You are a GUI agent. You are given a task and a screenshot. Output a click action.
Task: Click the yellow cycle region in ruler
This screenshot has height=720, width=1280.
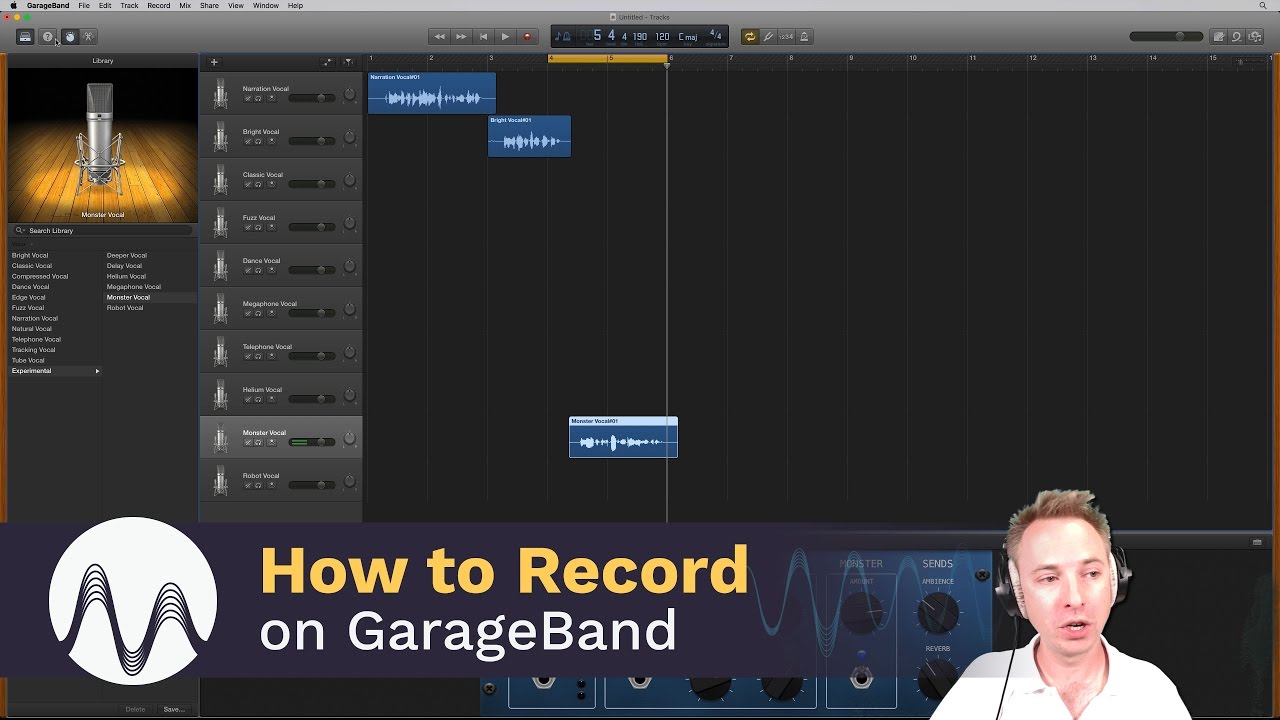[x=608, y=58]
